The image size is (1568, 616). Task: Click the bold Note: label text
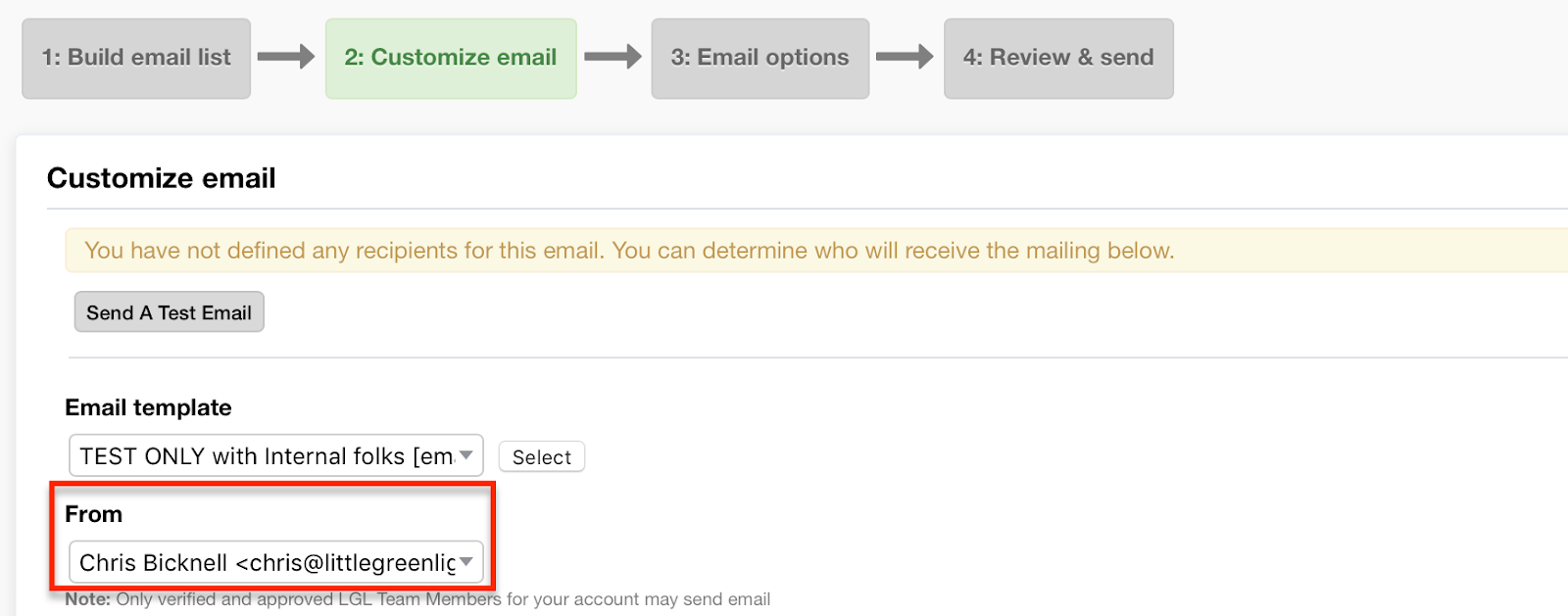pos(88,599)
